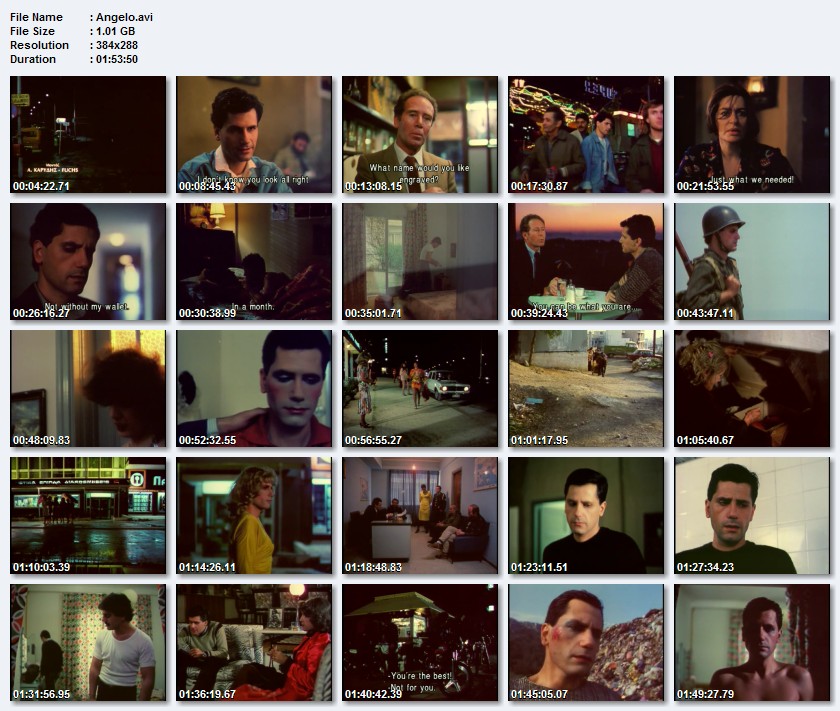Click the thumbnail at 00:17:30.87
Image resolution: width=840 pixels, height=711 pixels.
tap(586, 134)
